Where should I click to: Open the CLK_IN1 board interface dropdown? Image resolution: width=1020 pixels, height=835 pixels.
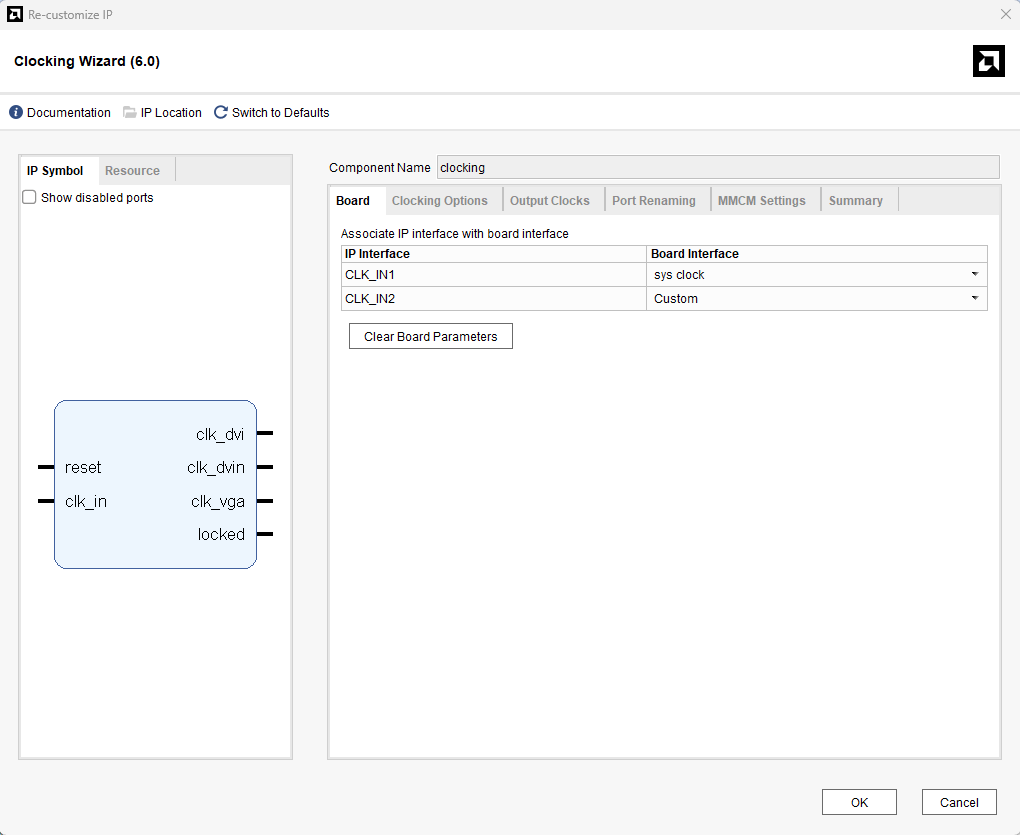(973, 275)
